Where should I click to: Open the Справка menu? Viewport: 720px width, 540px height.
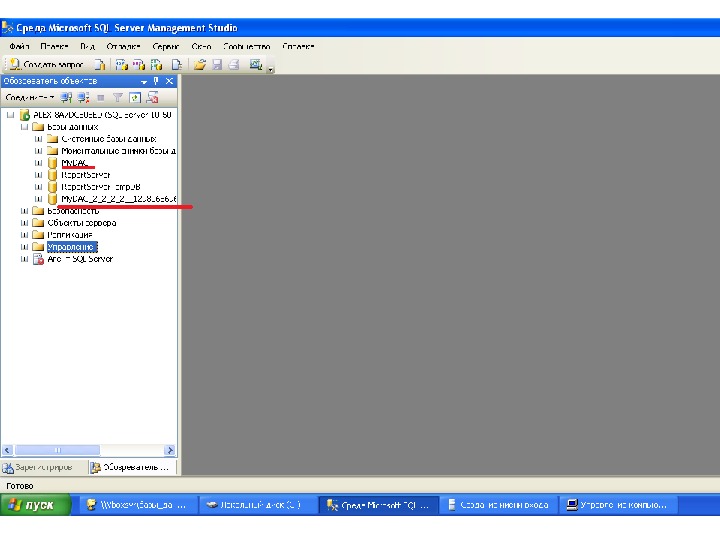click(298, 46)
